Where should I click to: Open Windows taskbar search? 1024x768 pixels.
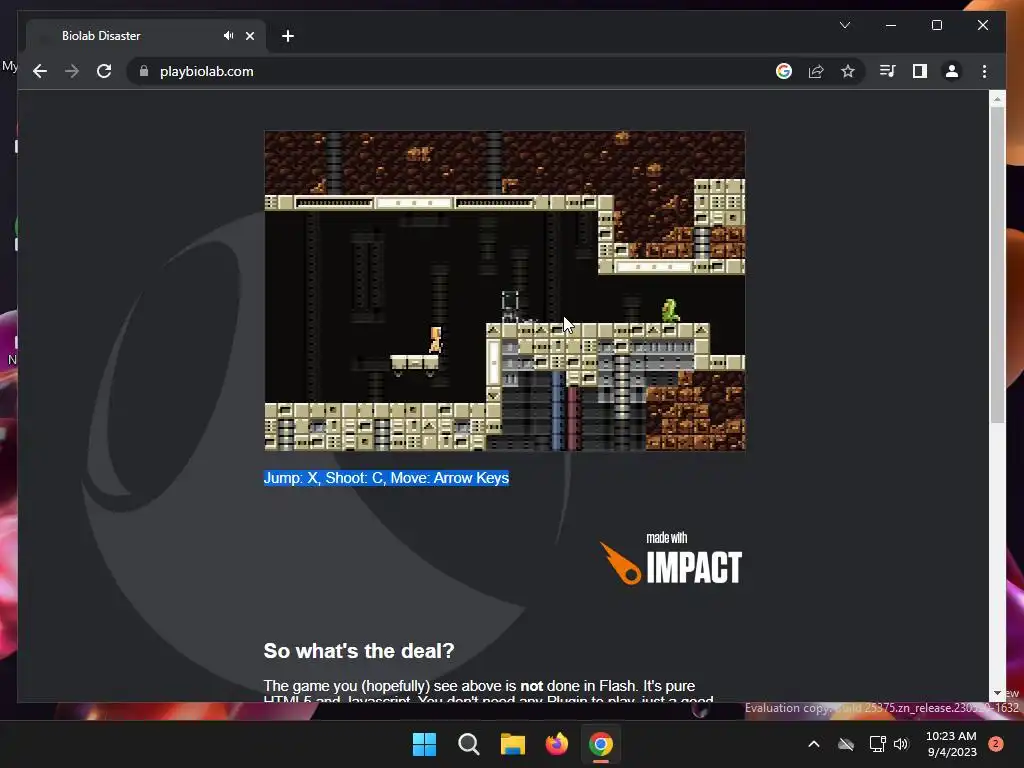[x=469, y=744]
